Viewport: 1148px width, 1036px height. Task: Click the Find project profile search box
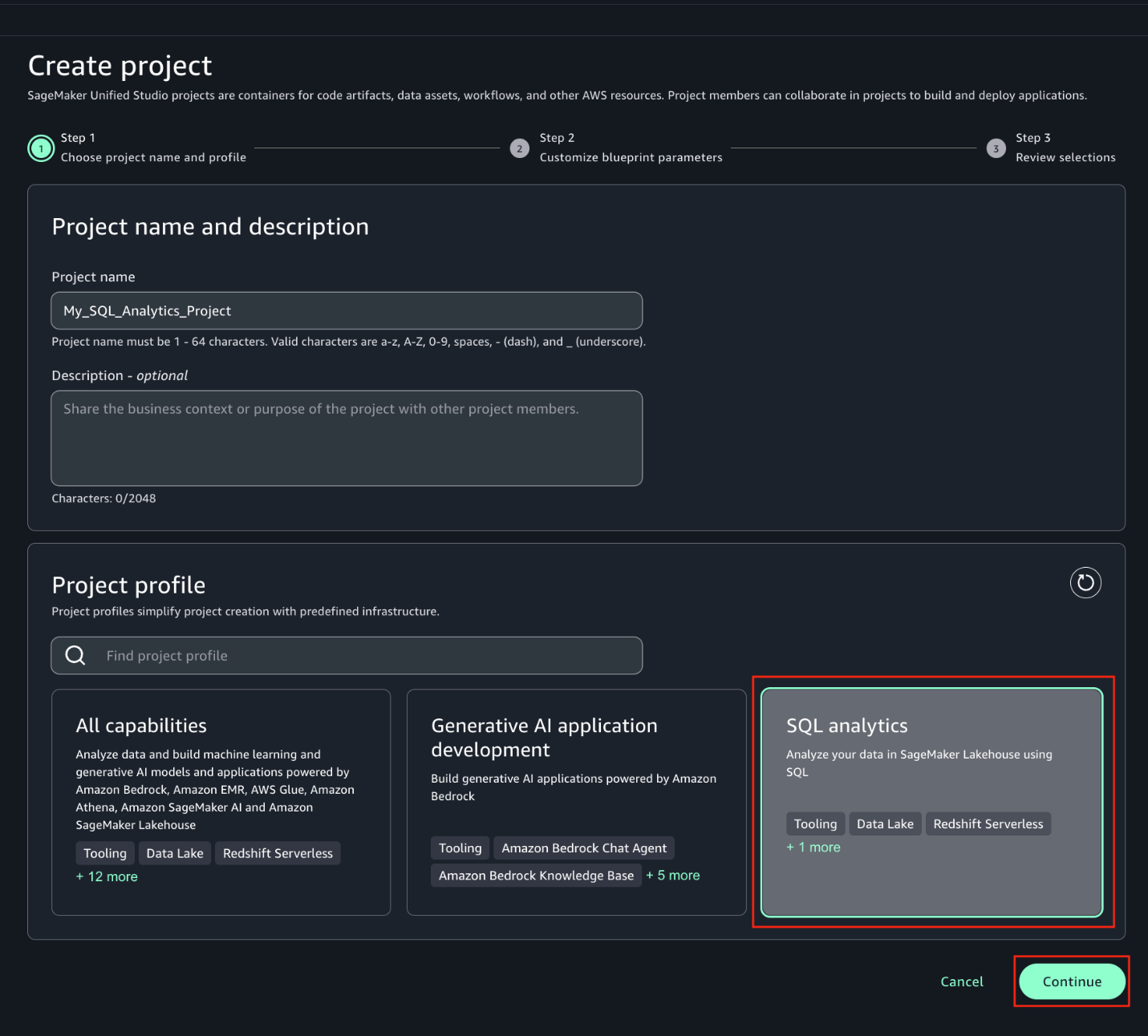click(347, 655)
